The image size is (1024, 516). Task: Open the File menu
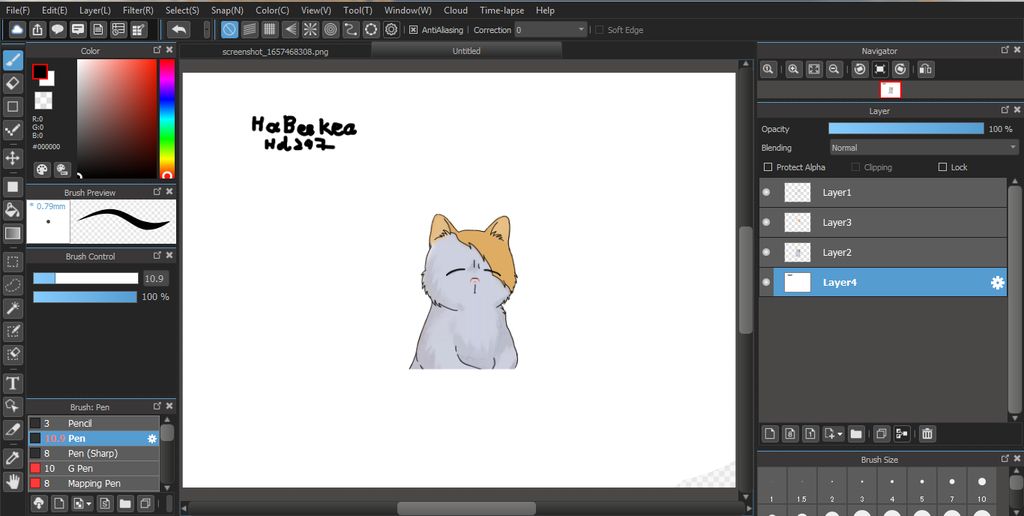tap(18, 10)
